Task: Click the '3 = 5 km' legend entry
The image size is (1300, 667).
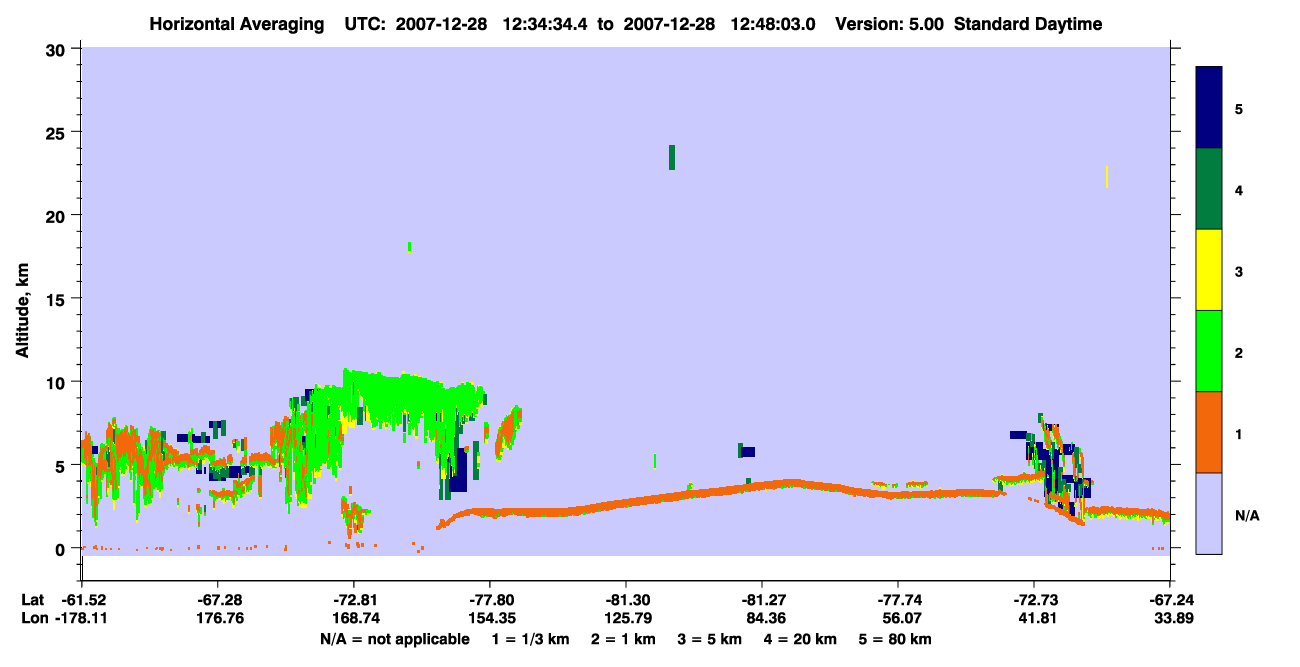Action: pyautogui.click(x=711, y=639)
